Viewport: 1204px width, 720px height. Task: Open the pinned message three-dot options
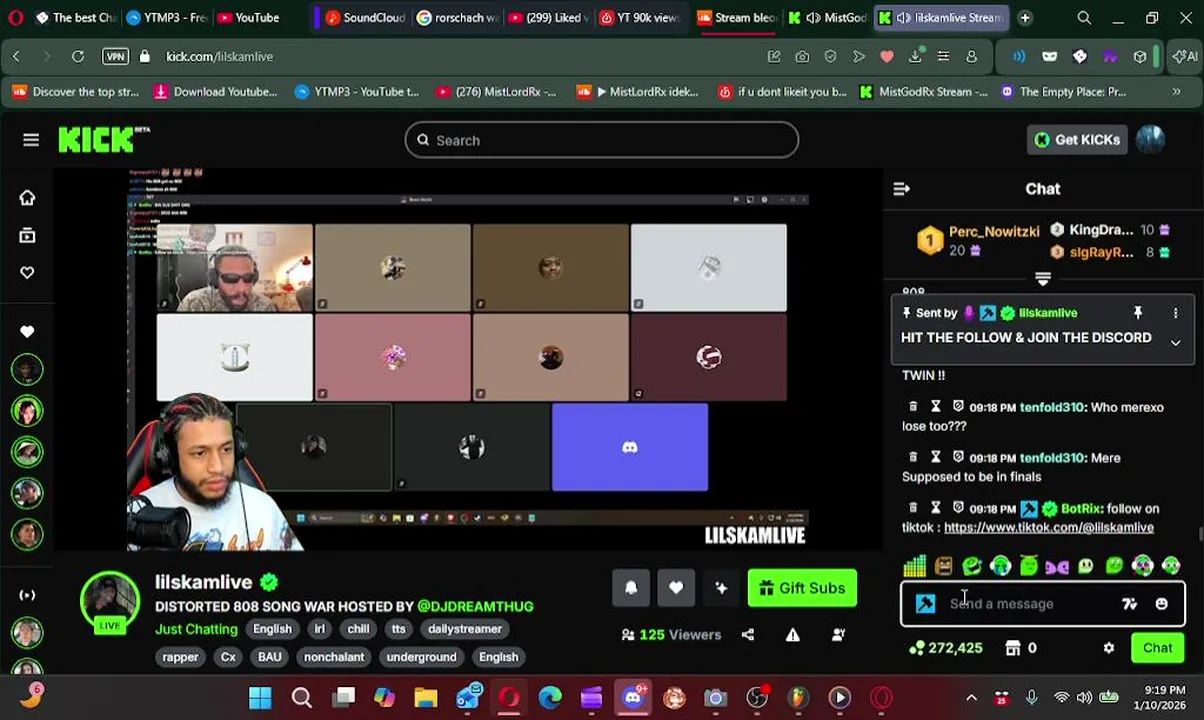(1175, 313)
